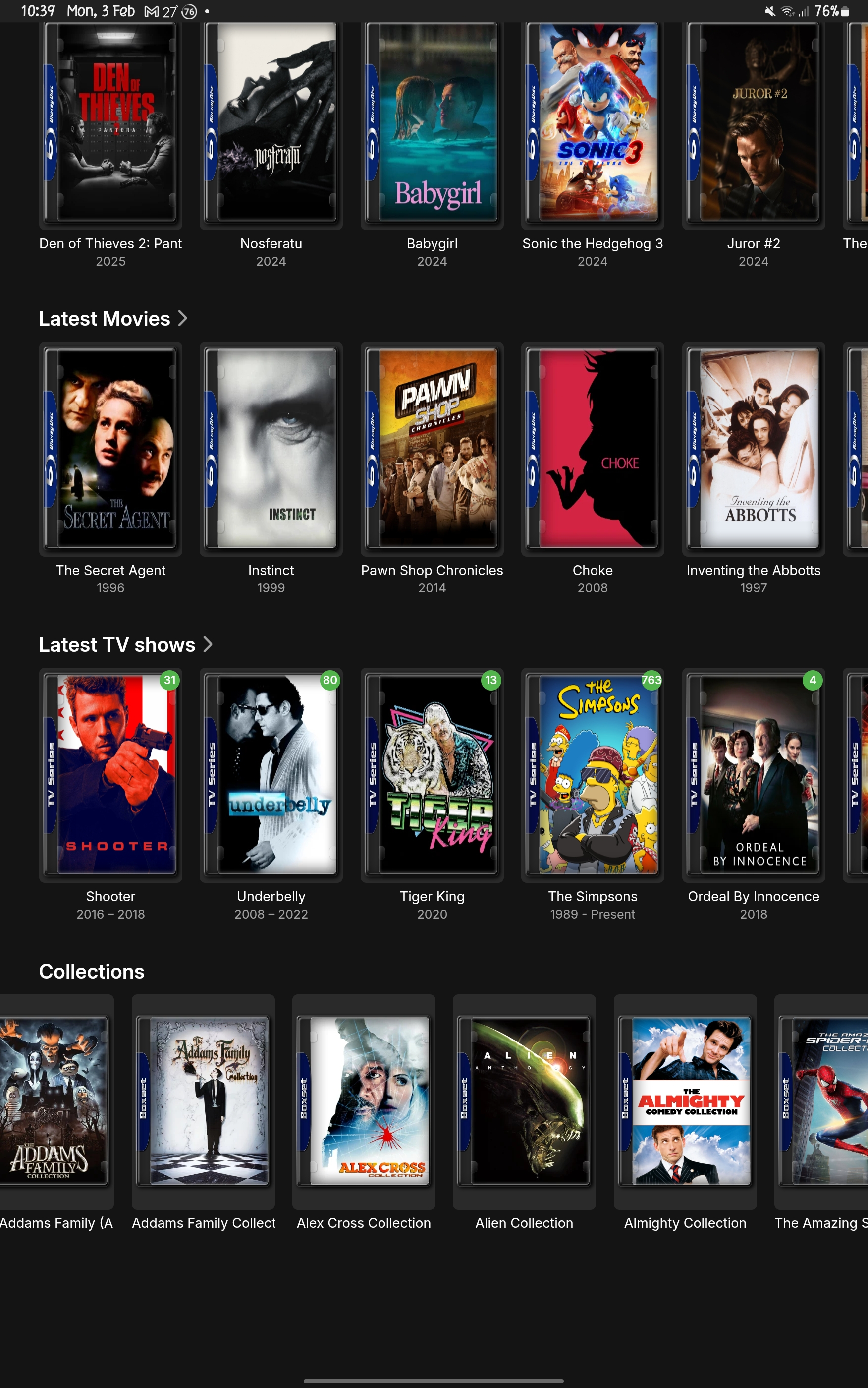
Task: Open the Tiger King series poster
Action: click(x=432, y=775)
